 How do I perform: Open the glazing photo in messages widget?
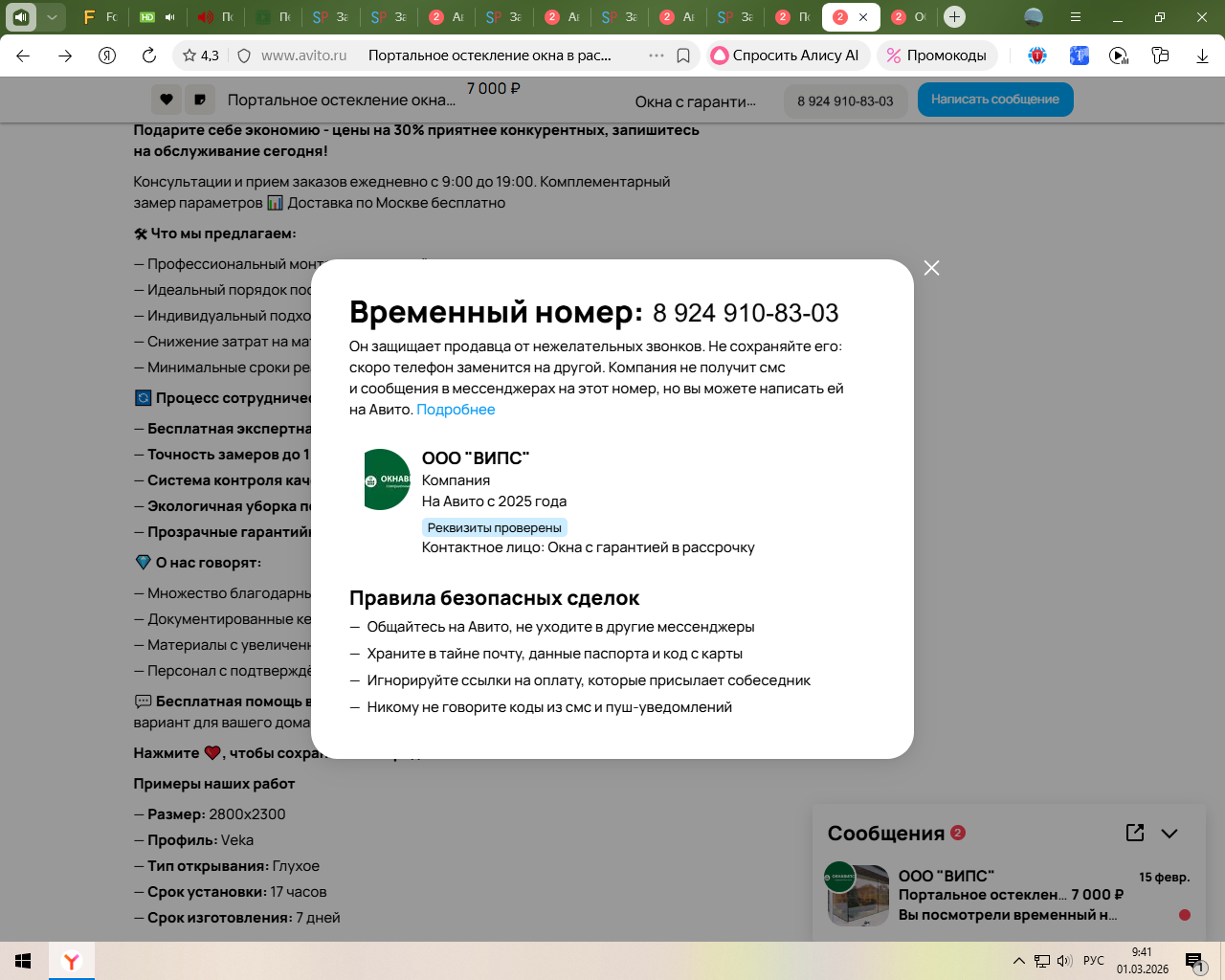(x=857, y=896)
